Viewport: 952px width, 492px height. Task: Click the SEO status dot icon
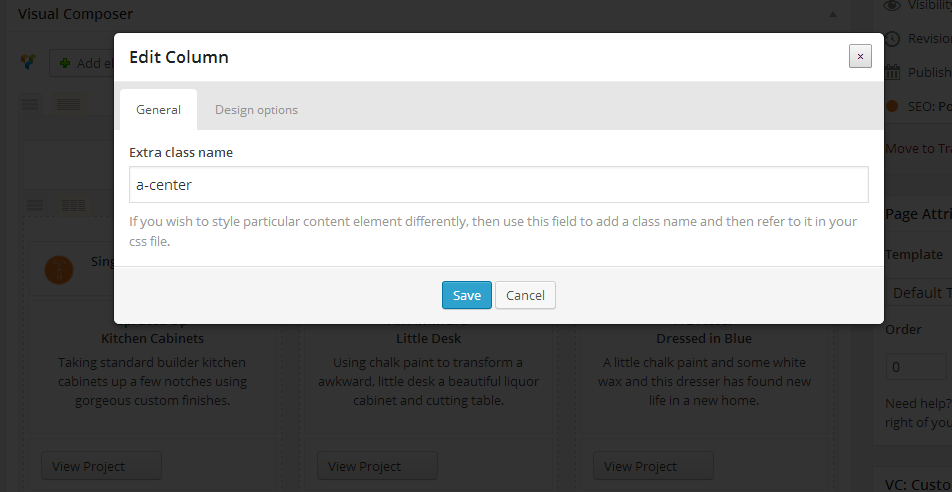click(x=893, y=105)
